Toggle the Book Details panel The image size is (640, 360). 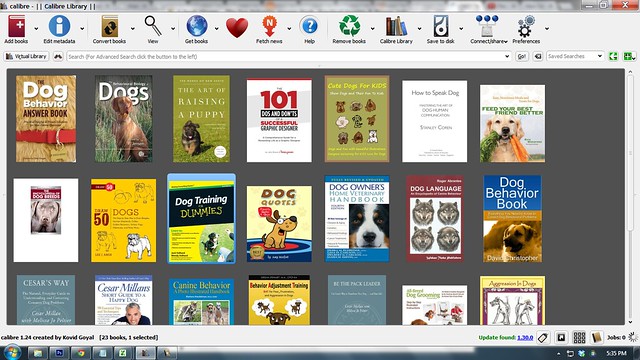pos(597,337)
